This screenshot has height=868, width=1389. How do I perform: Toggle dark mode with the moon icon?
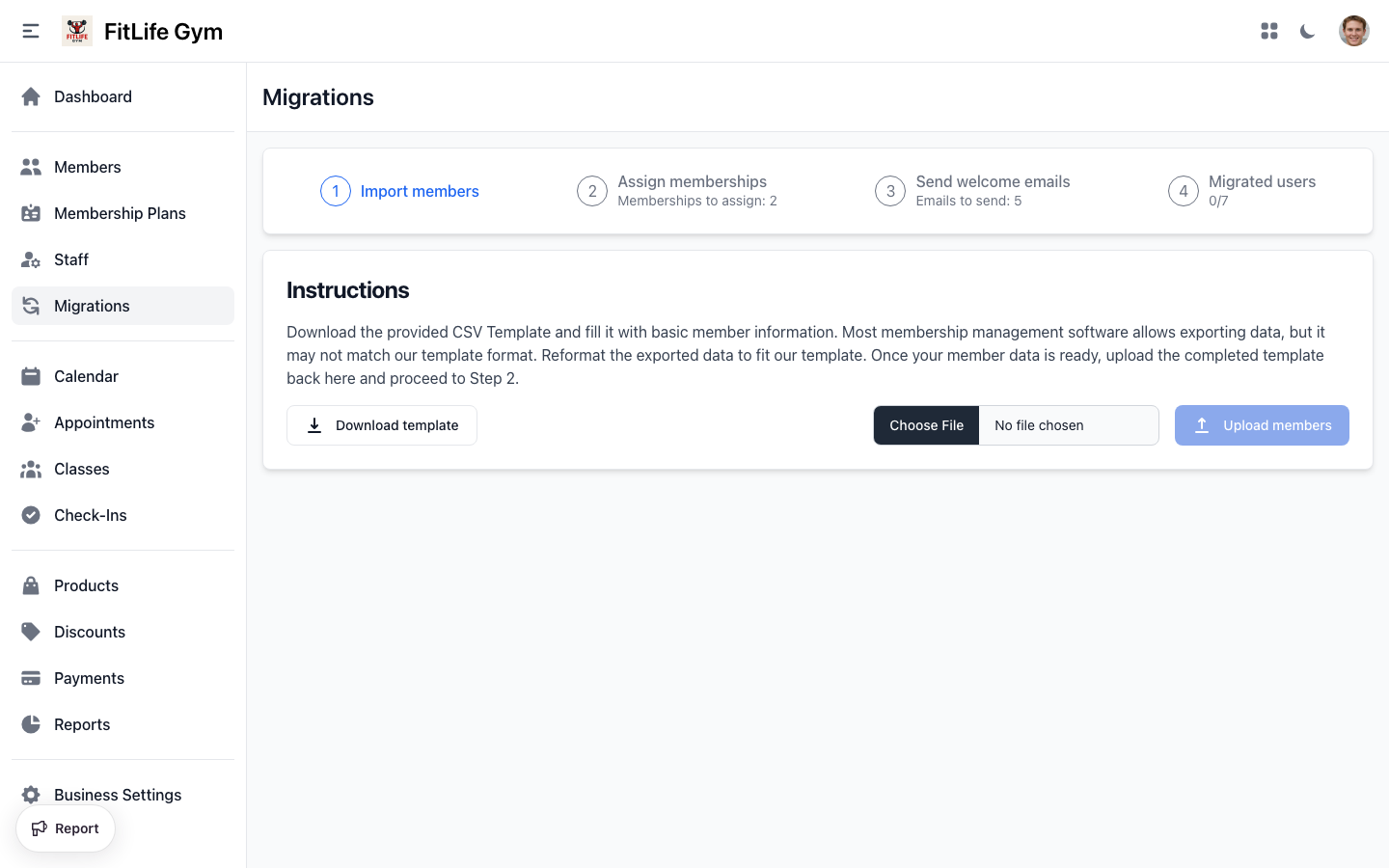1307,31
